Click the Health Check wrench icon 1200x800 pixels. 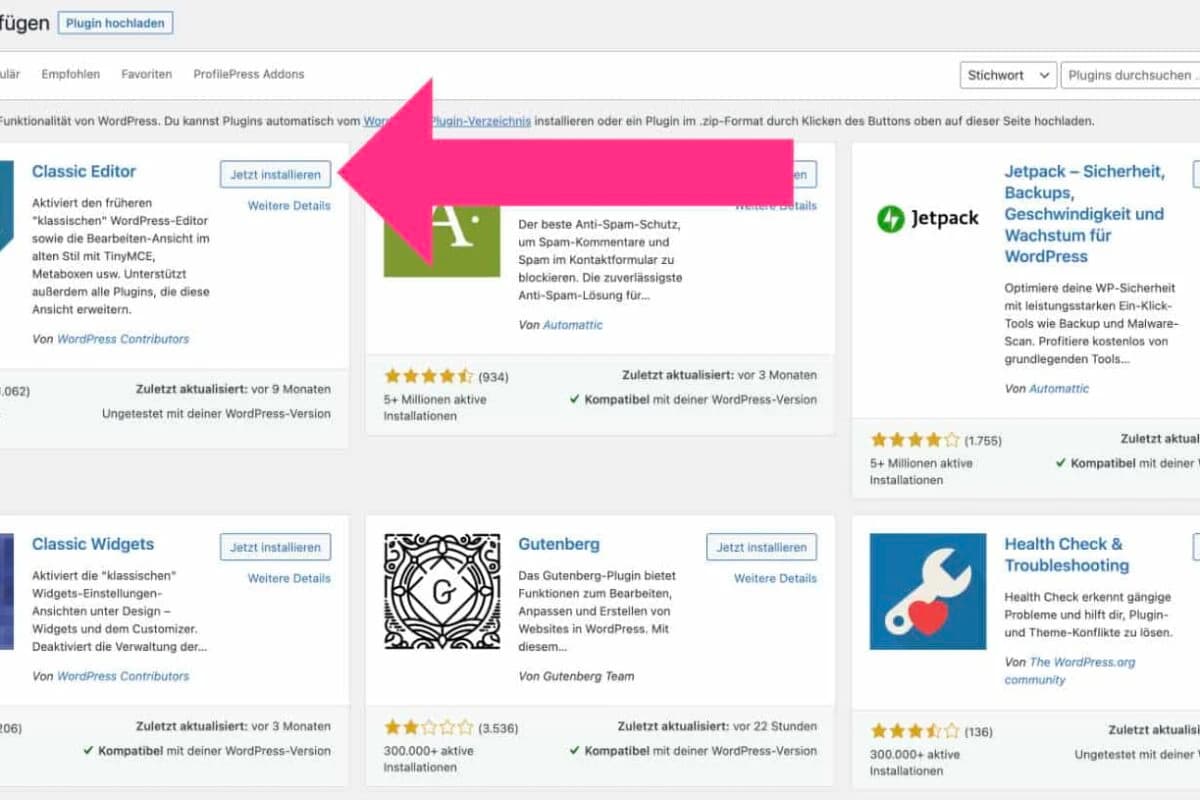pos(928,592)
